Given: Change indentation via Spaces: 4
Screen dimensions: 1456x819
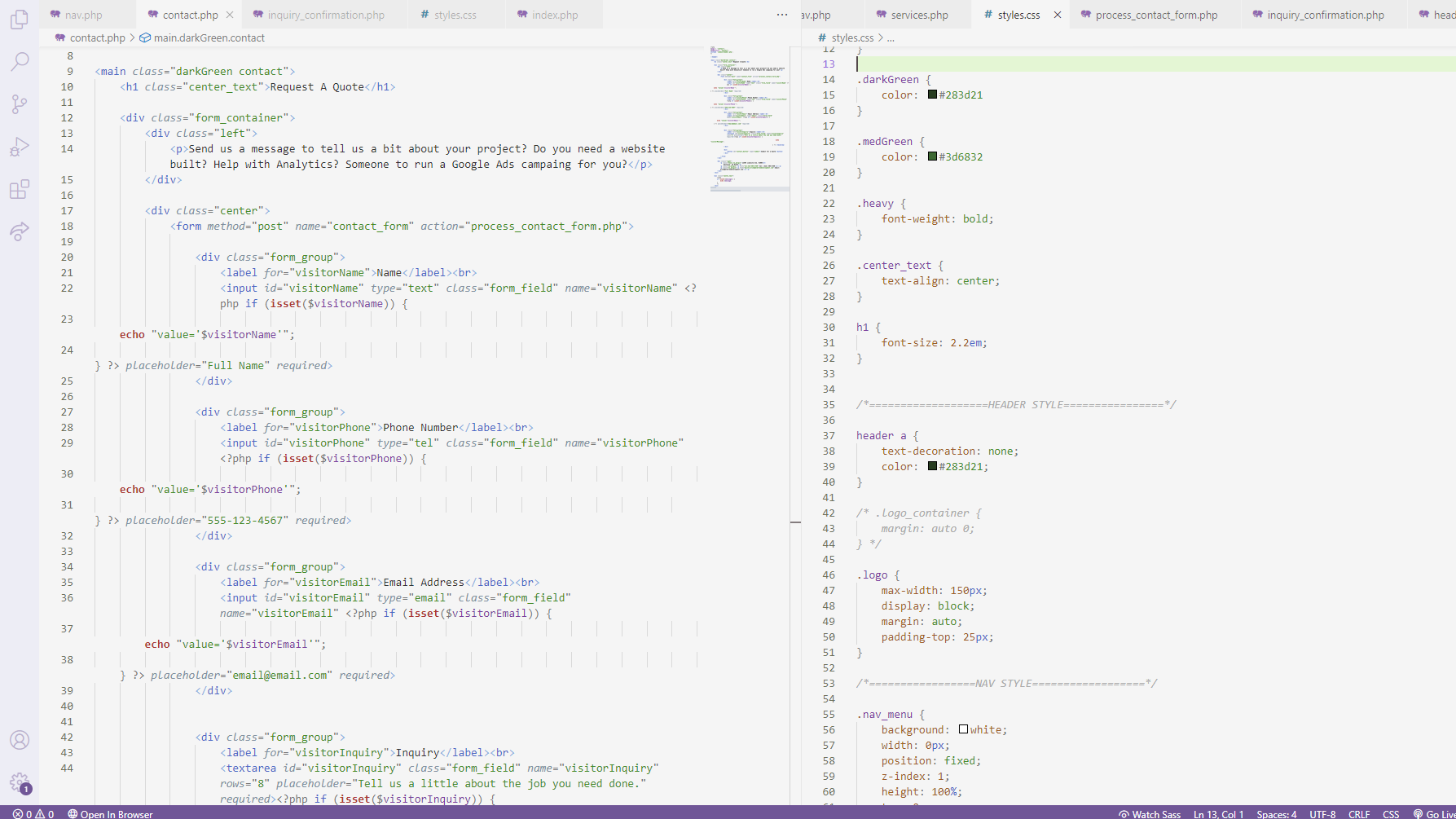Looking at the screenshot, I should point(1276,813).
